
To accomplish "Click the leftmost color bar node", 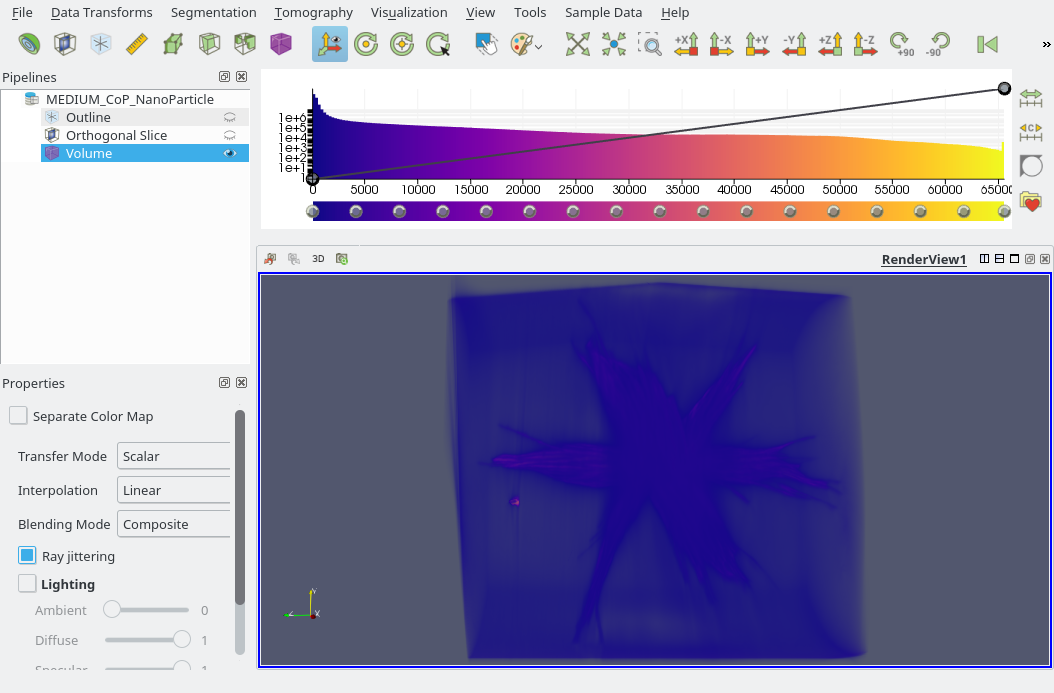I will pyautogui.click(x=312, y=212).
